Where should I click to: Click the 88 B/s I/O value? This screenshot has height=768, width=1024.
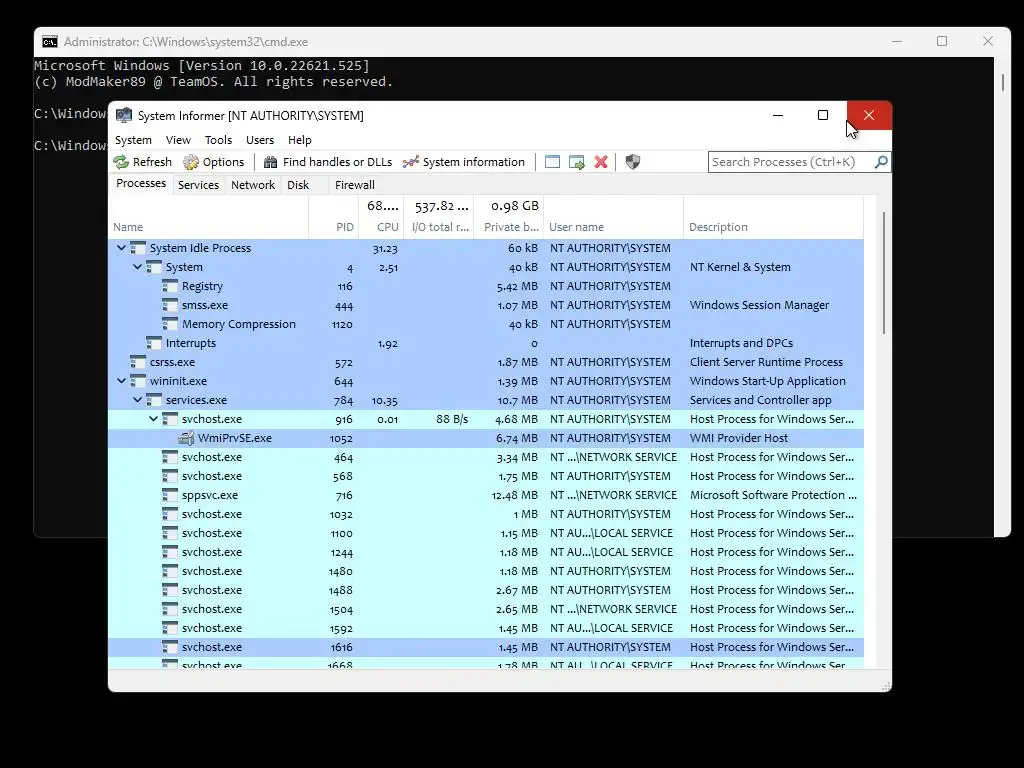point(452,419)
